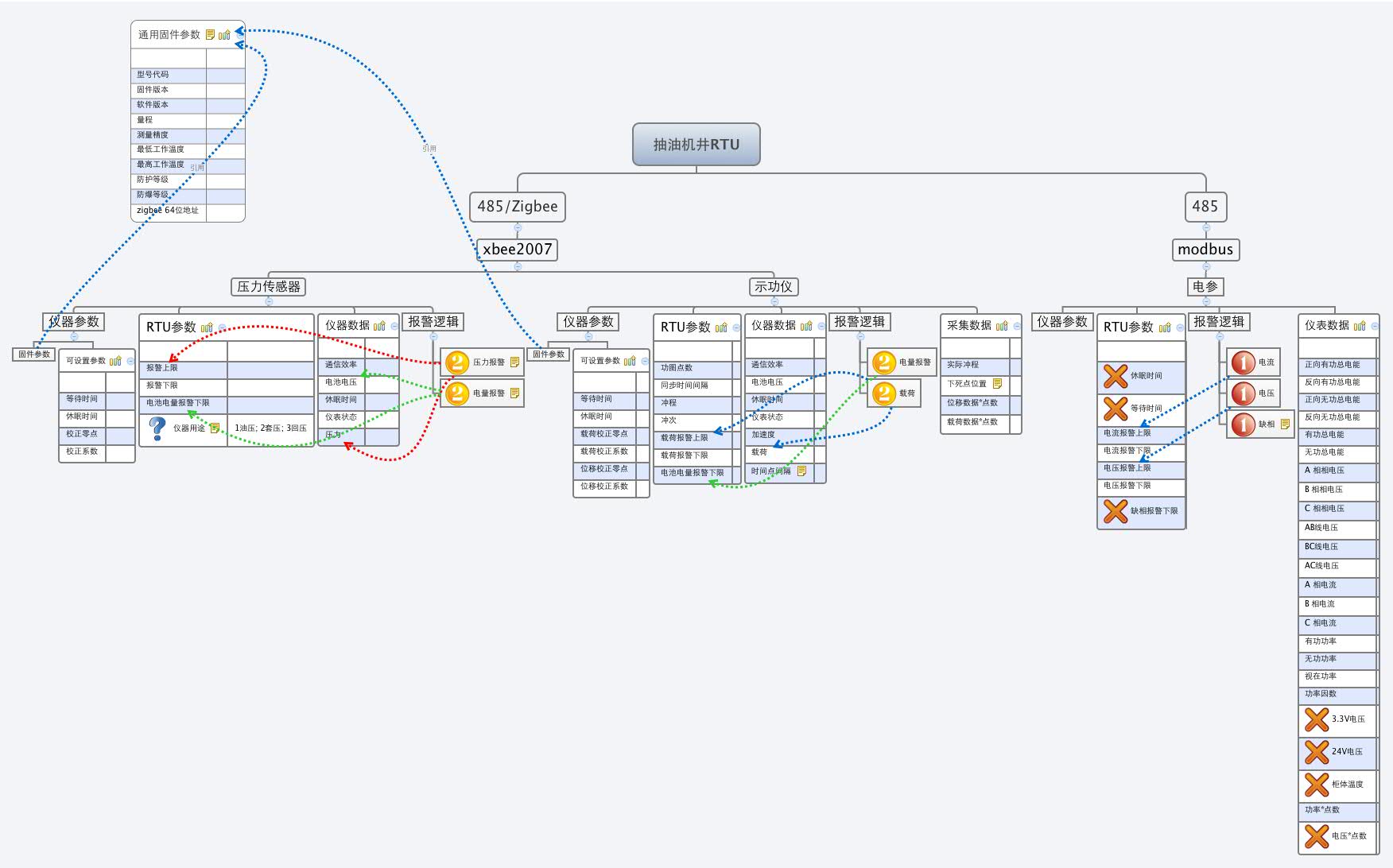Select the central topic 抽油机井RTU

(696, 145)
